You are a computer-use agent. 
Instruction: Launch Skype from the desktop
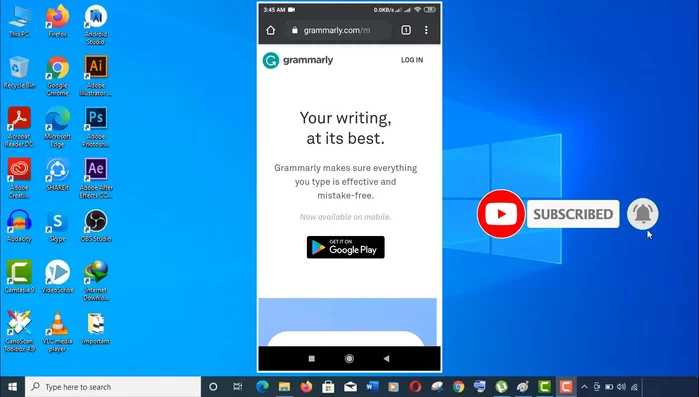58,226
